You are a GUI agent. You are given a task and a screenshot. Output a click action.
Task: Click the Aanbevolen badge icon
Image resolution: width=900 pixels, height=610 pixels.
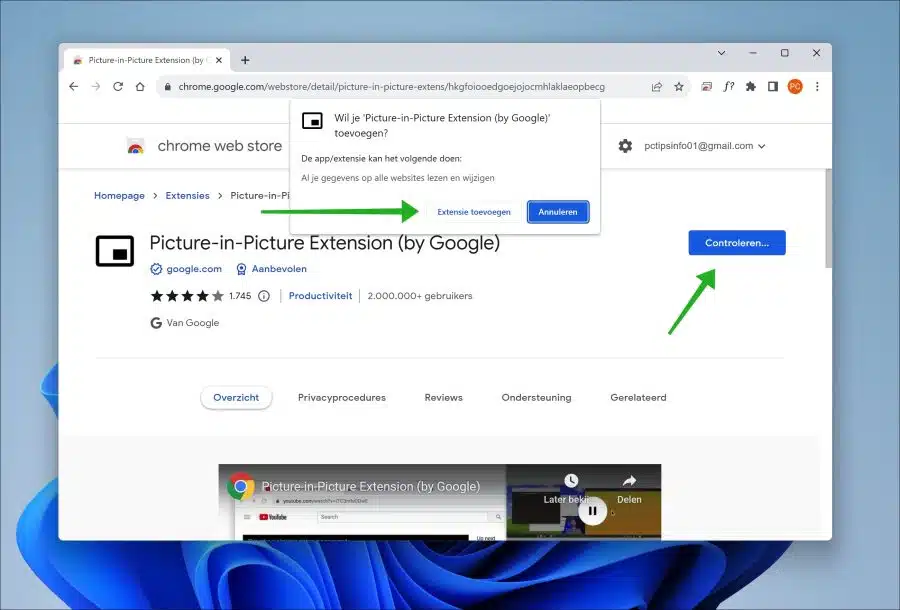coord(242,269)
